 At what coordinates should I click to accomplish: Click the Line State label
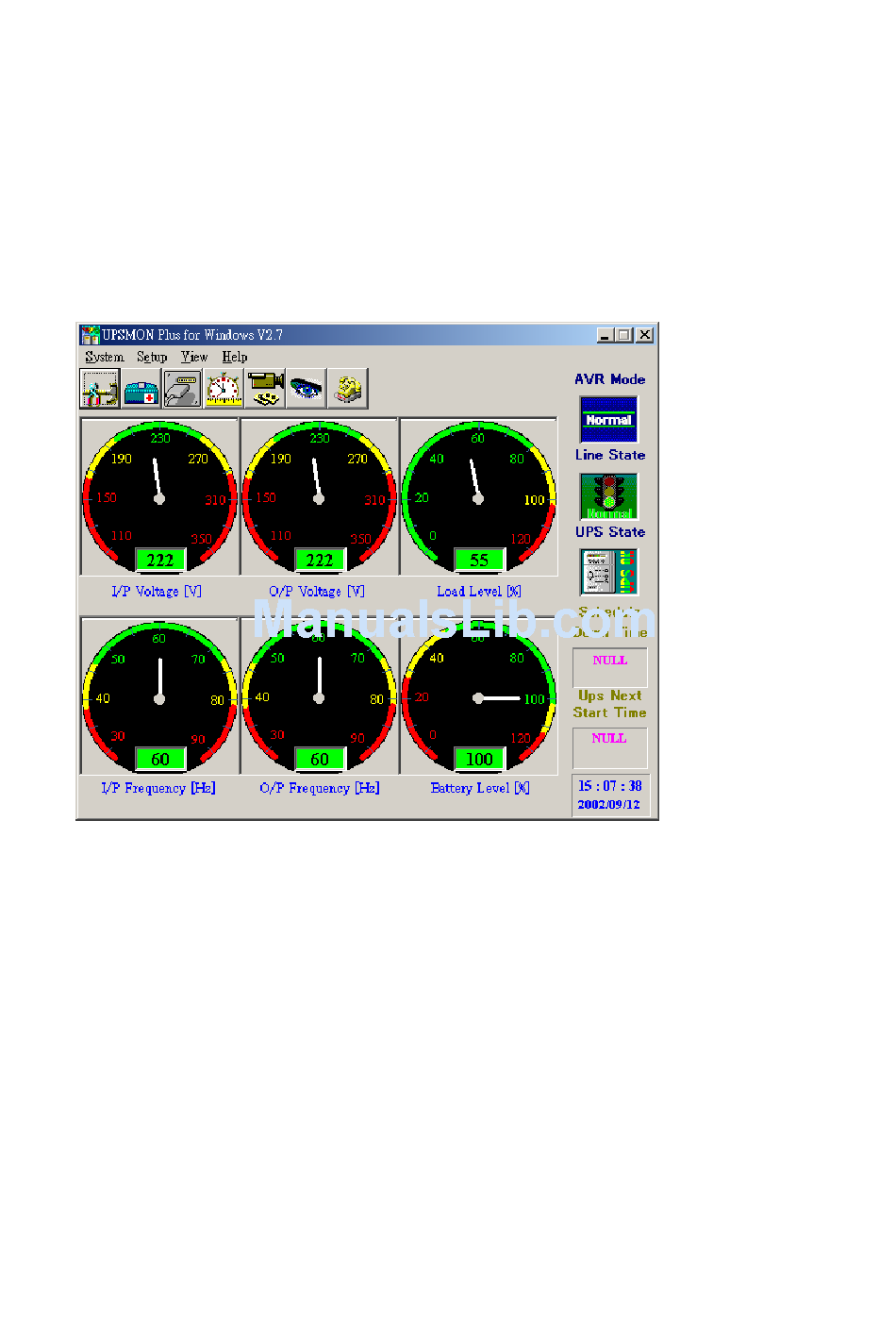click(x=610, y=455)
